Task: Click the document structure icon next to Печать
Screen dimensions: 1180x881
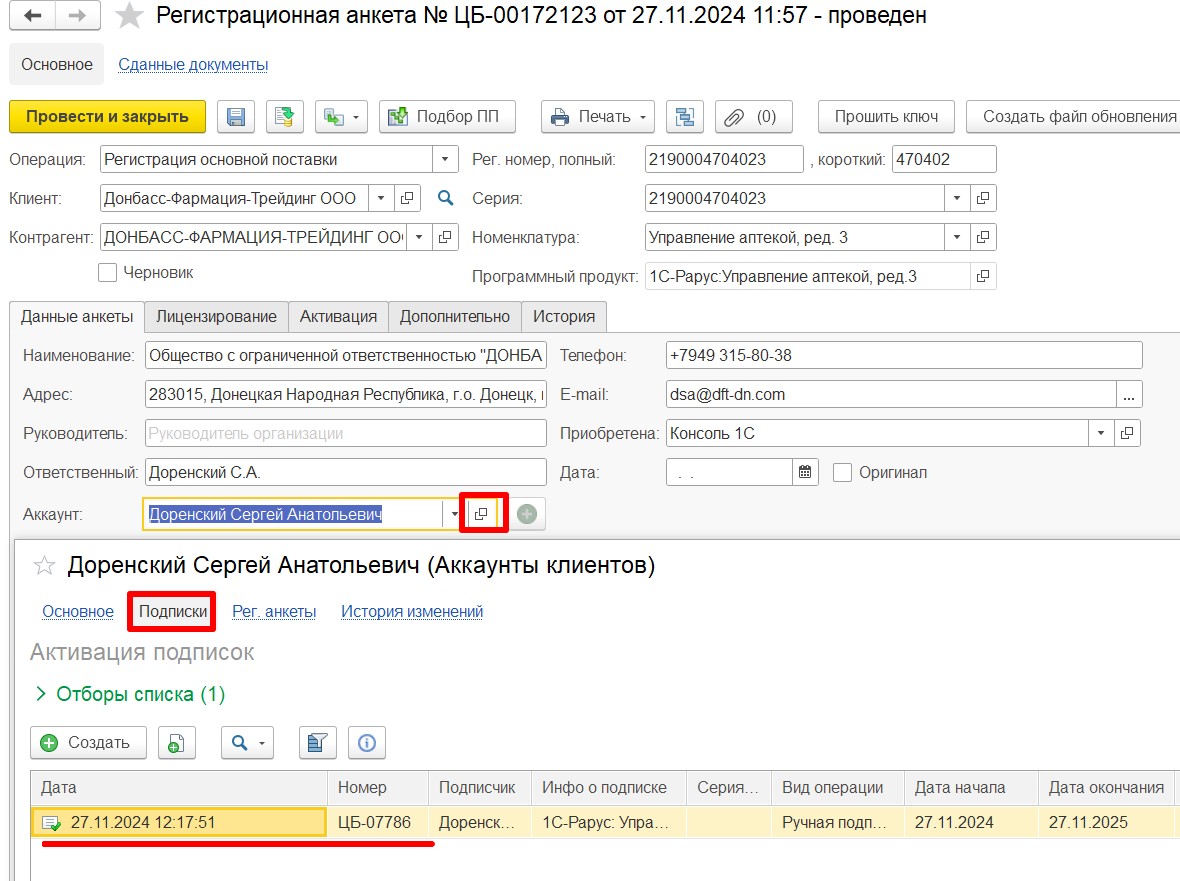Action: coord(685,117)
